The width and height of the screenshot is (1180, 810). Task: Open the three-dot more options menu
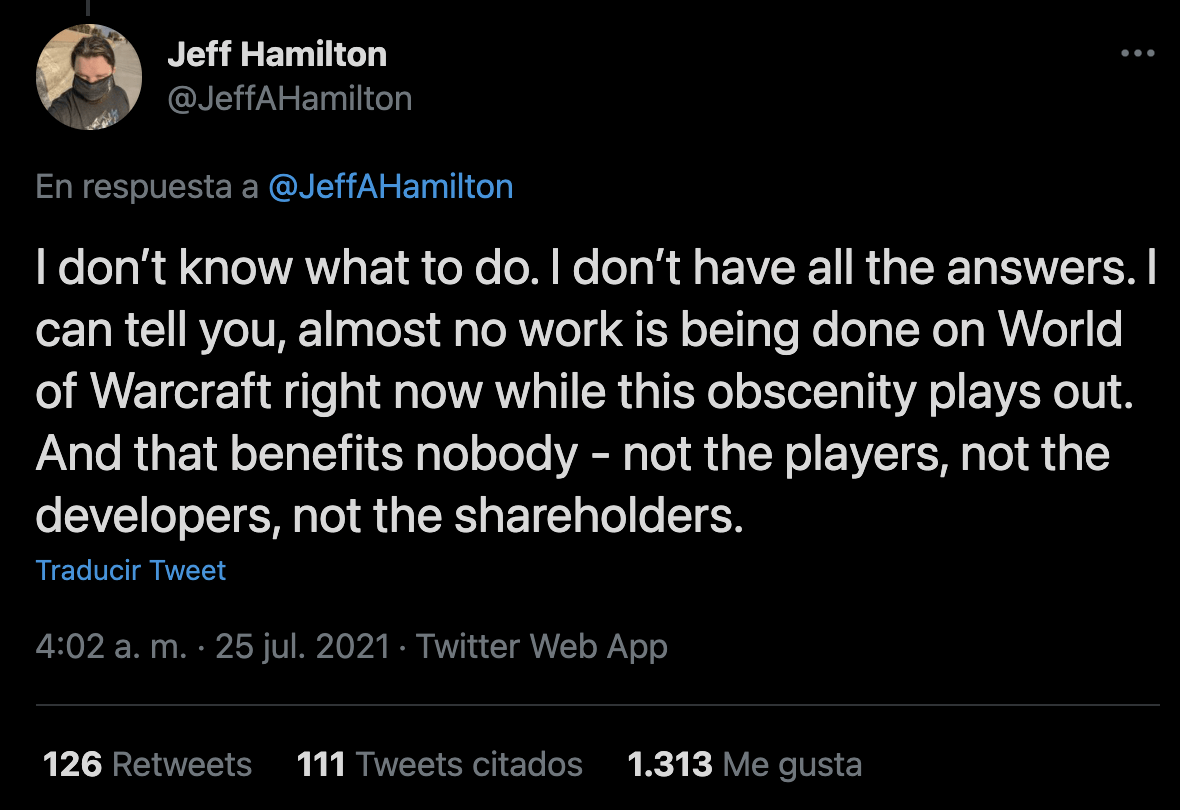[1137, 53]
